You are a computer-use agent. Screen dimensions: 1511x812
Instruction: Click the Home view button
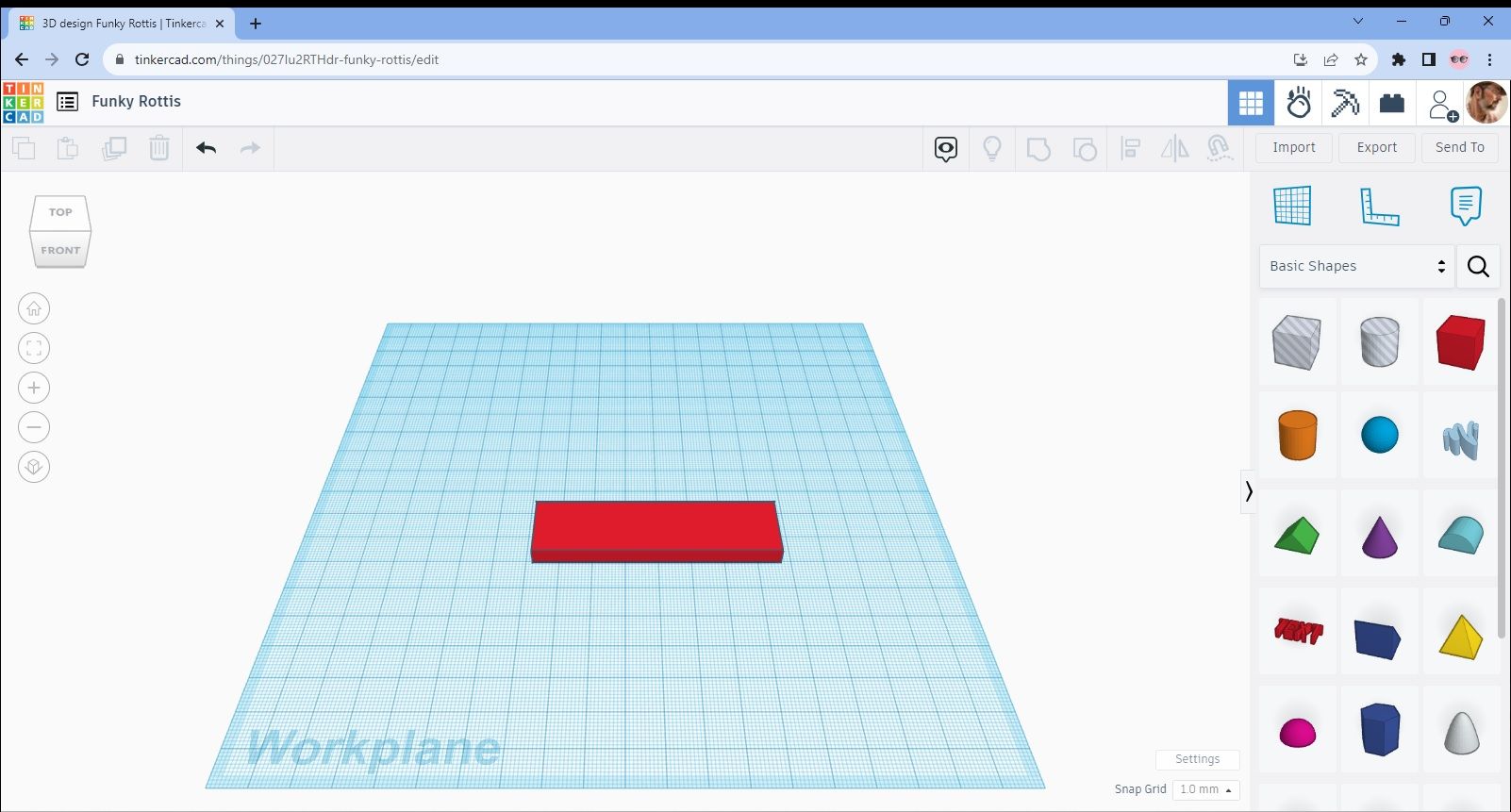pos(34,308)
